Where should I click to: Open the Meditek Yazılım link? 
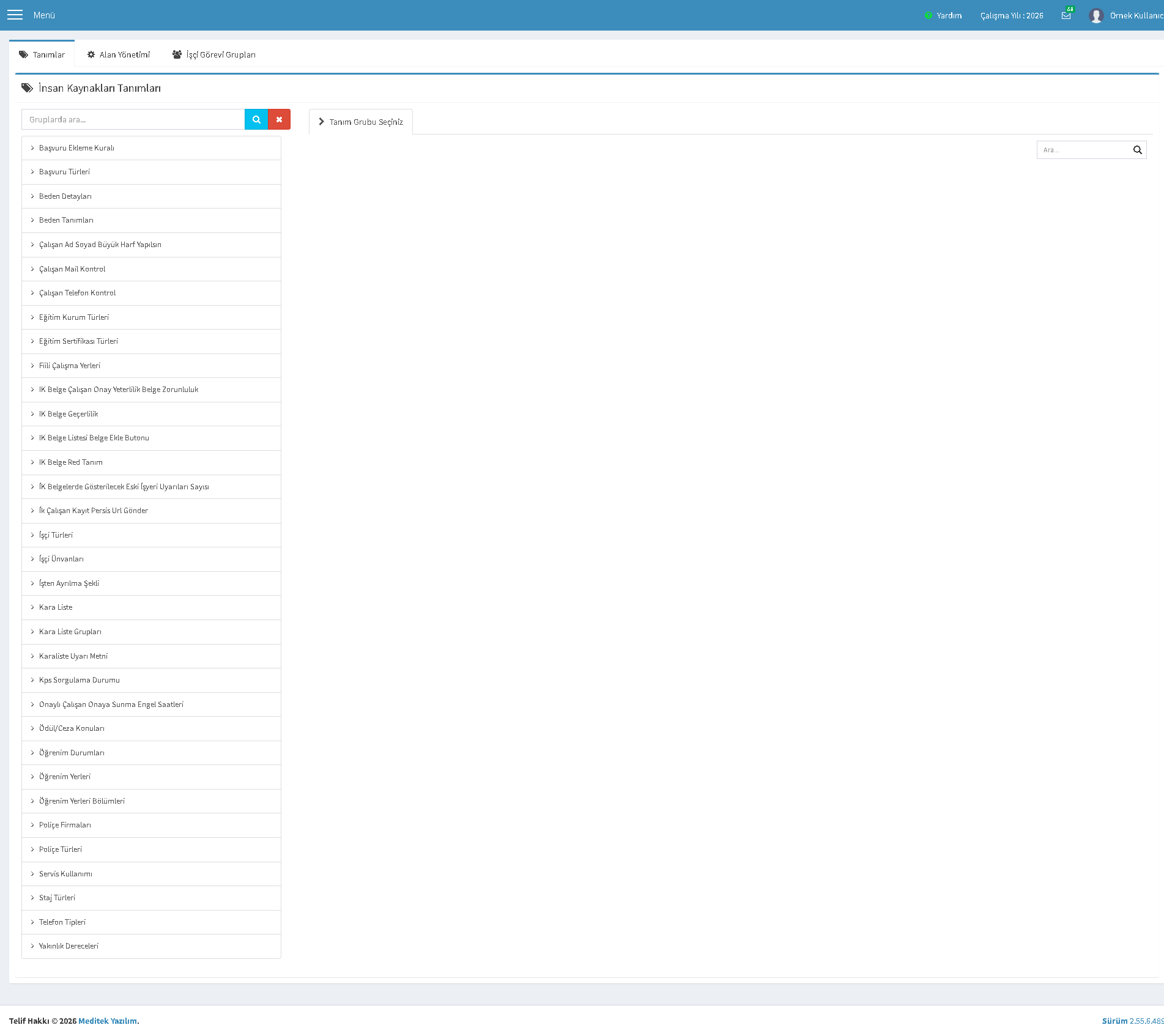click(108, 1021)
